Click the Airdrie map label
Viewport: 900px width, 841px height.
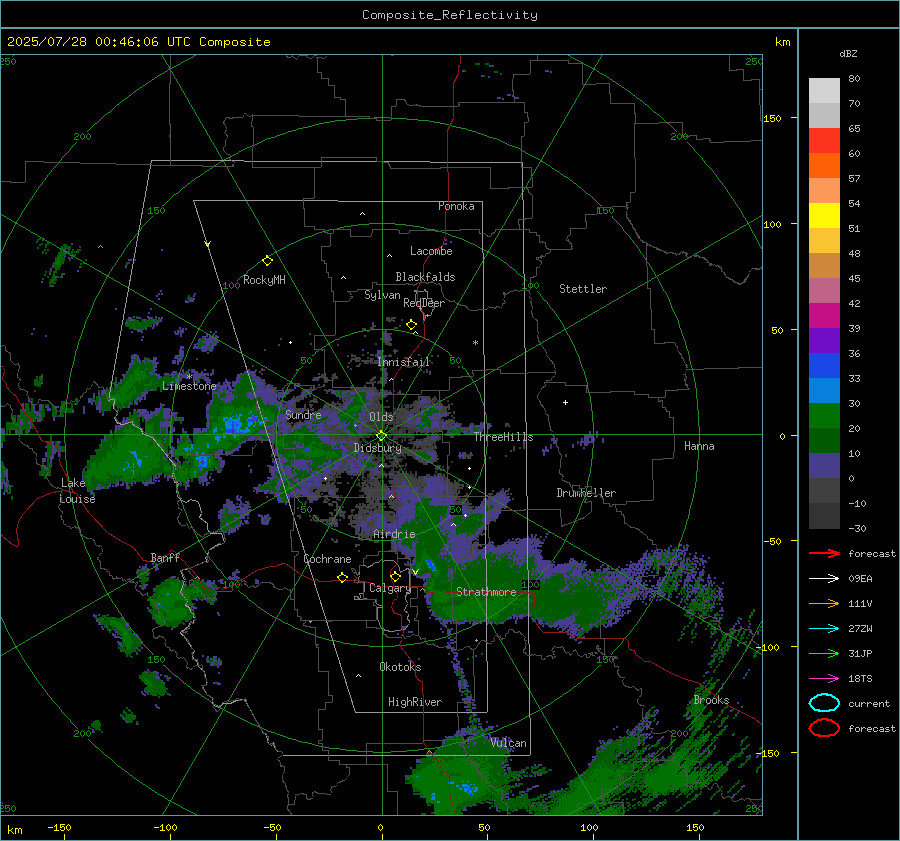394,534
